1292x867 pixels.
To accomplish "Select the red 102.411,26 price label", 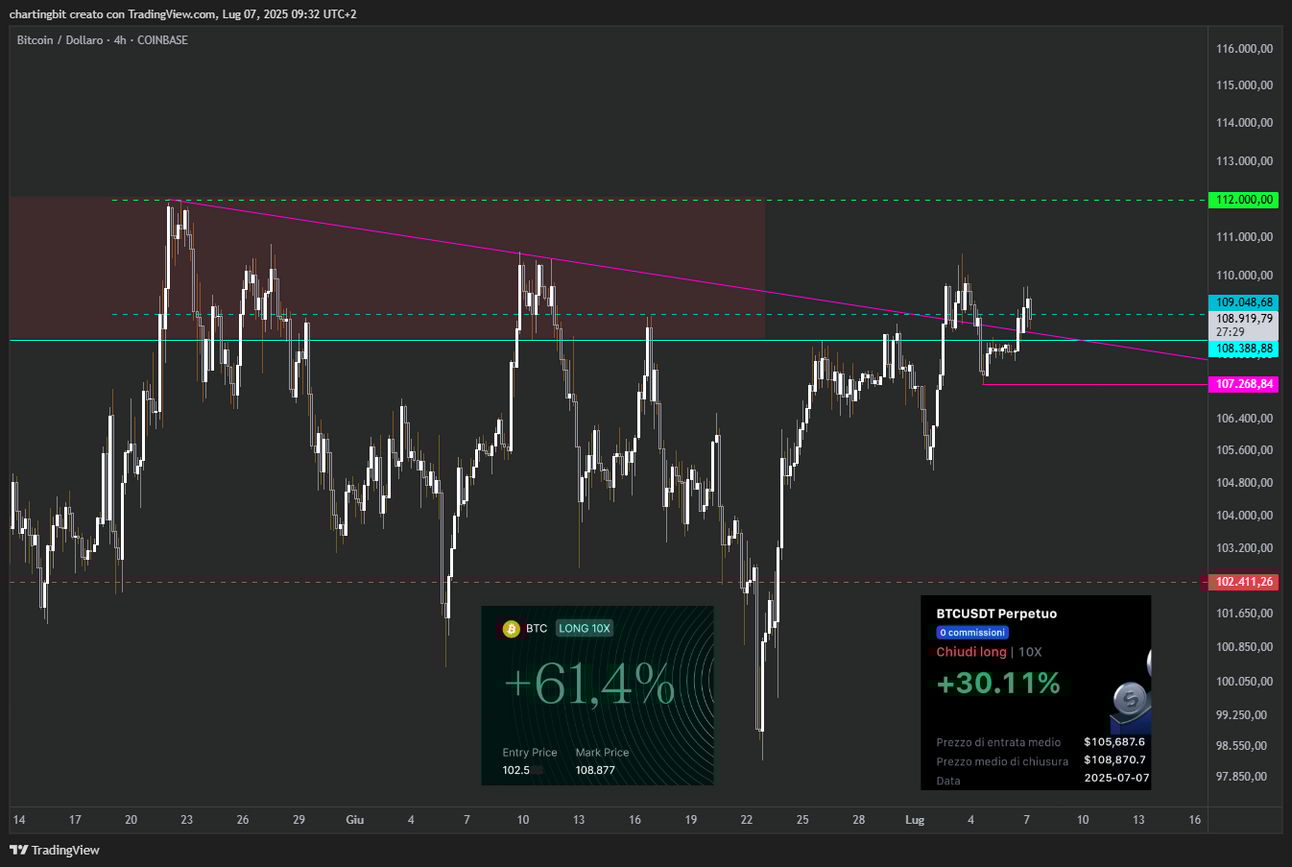I will click(1244, 582).
